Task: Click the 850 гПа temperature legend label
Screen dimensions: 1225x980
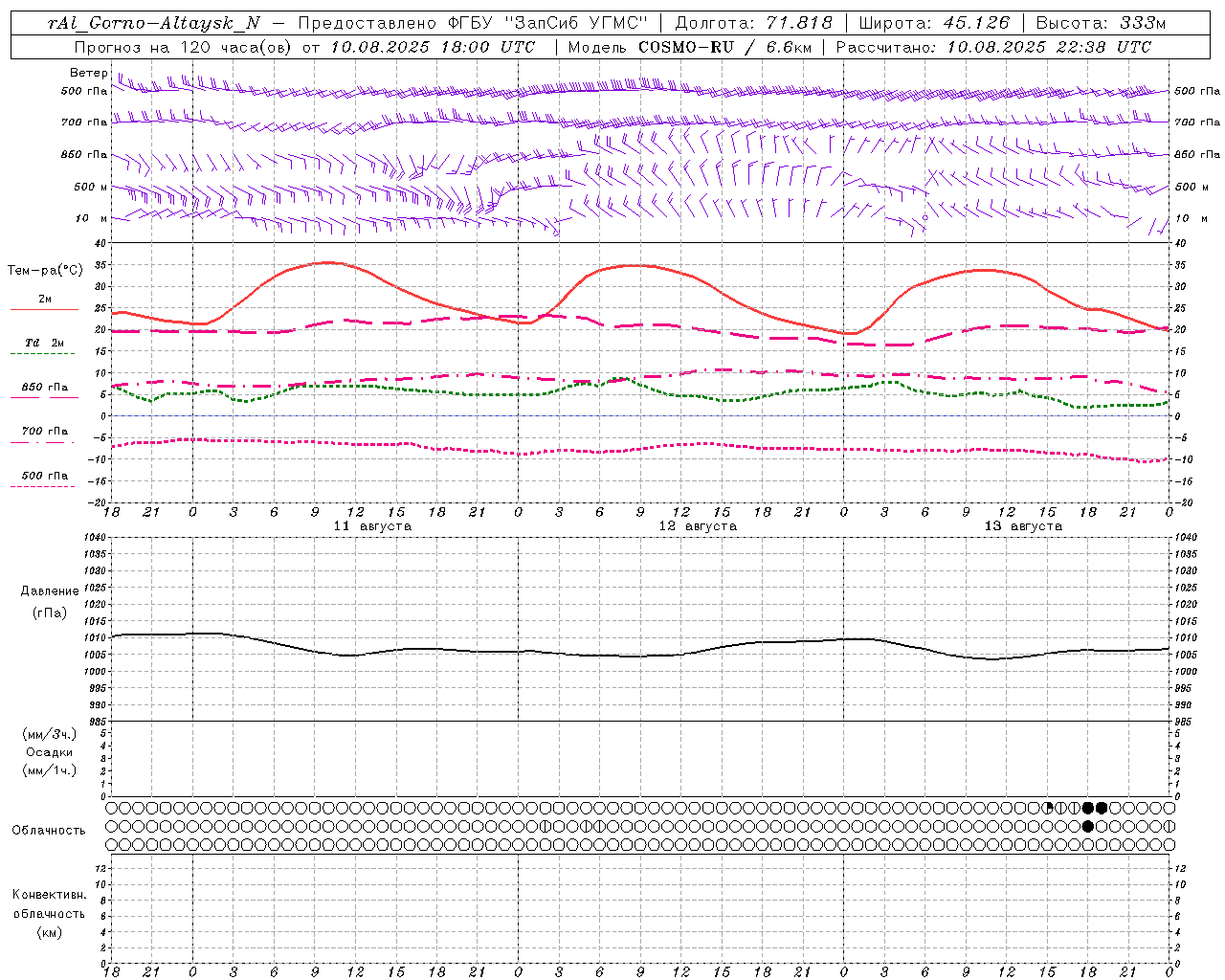Action: pos(45,388)
